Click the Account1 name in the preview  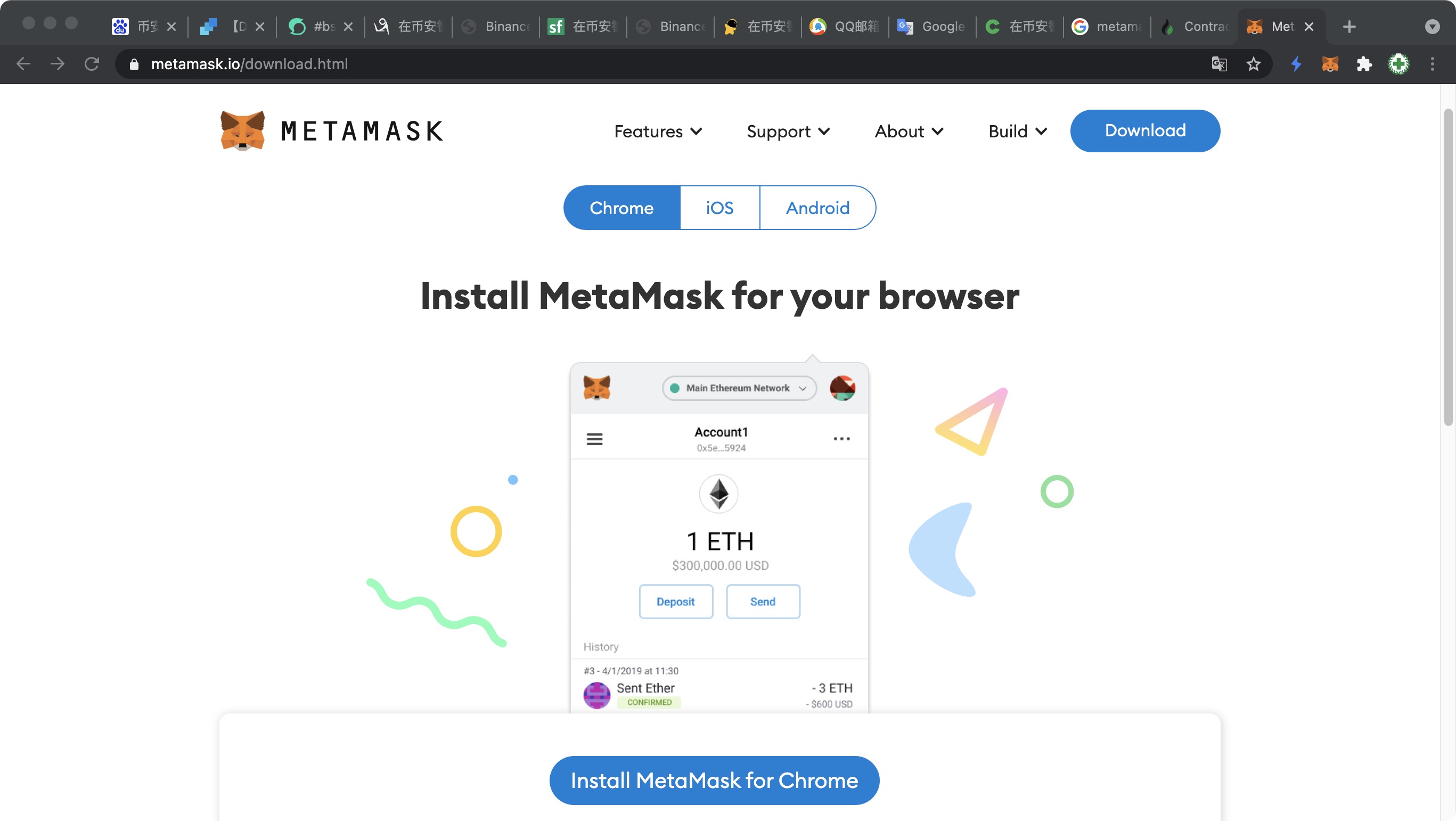721,432
